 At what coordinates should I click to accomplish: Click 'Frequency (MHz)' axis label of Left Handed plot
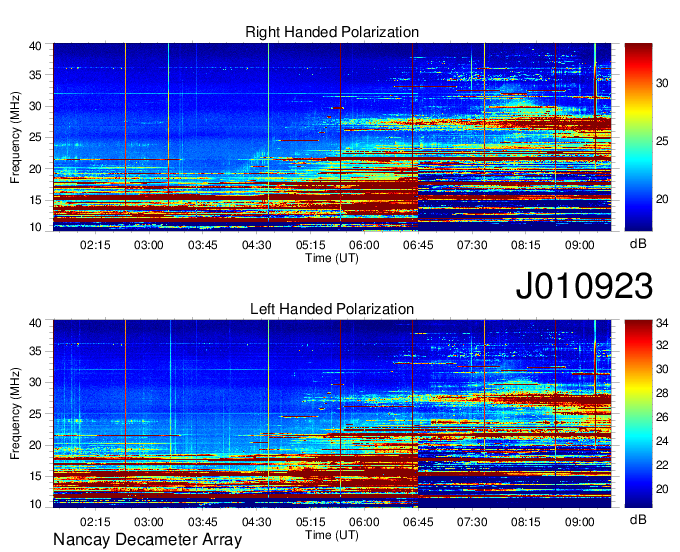15,414
